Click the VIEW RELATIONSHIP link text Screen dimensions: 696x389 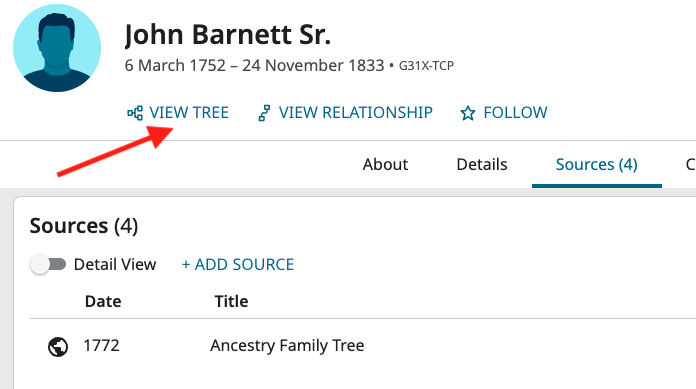coord(356,113)
